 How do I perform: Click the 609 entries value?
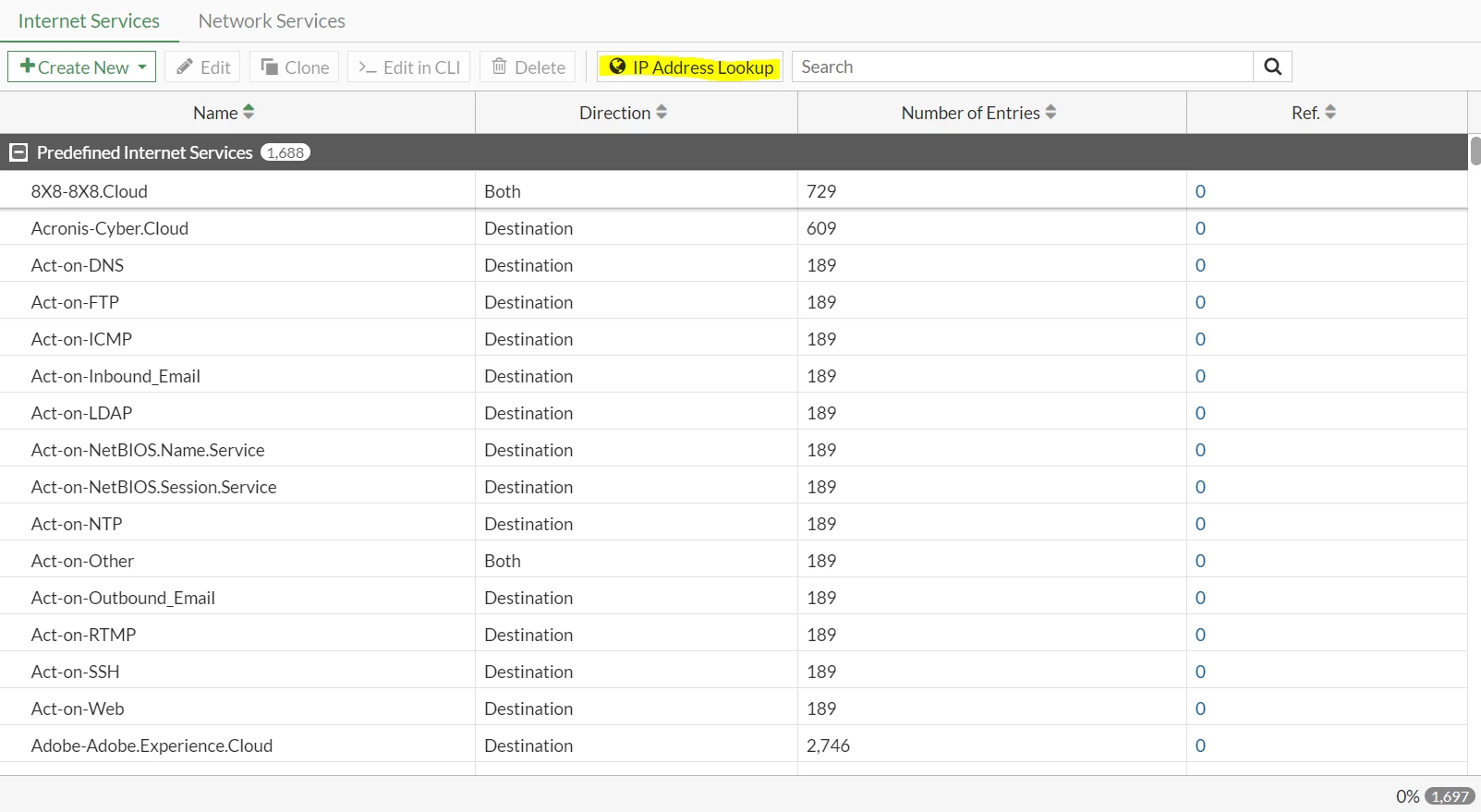click(x=821, y=228)
